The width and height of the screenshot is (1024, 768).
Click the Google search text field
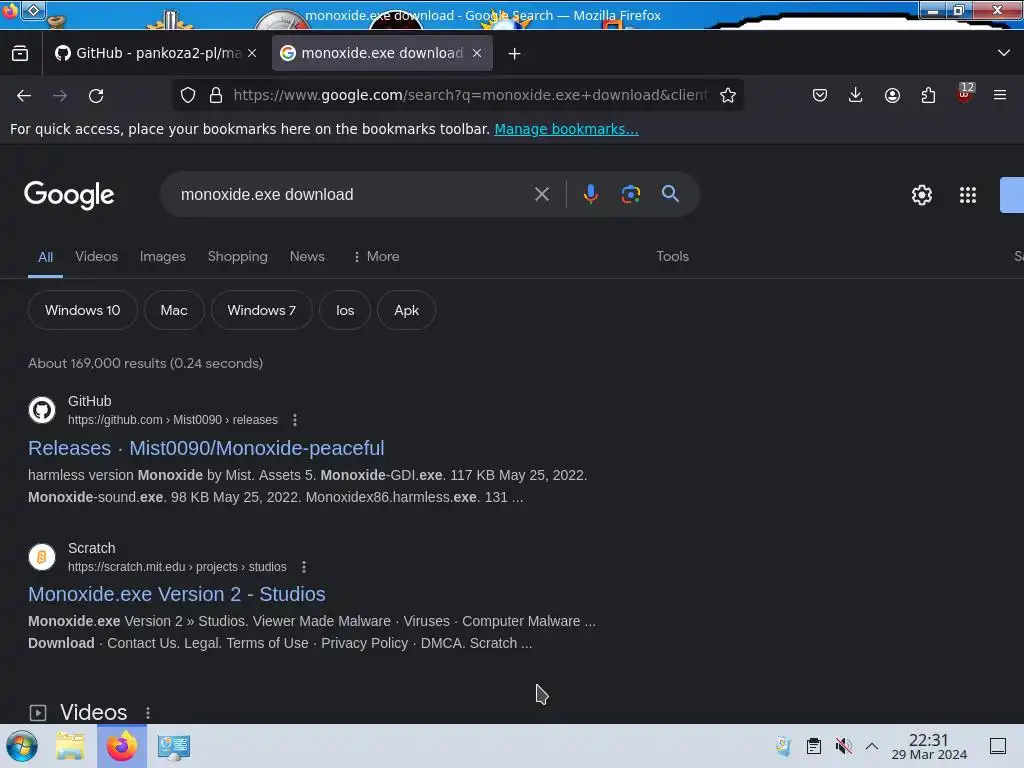(x=353, y=194)
